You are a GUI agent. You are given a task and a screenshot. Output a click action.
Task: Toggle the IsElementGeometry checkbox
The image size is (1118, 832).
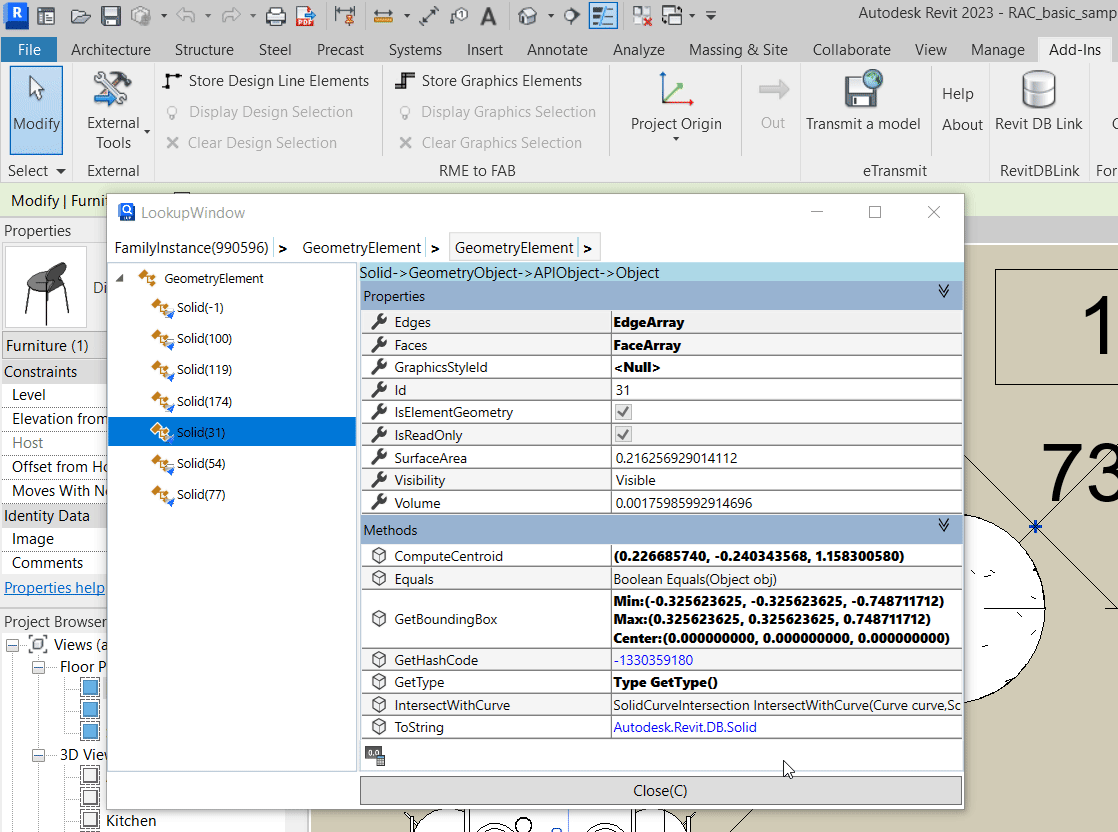coord(623,412)
